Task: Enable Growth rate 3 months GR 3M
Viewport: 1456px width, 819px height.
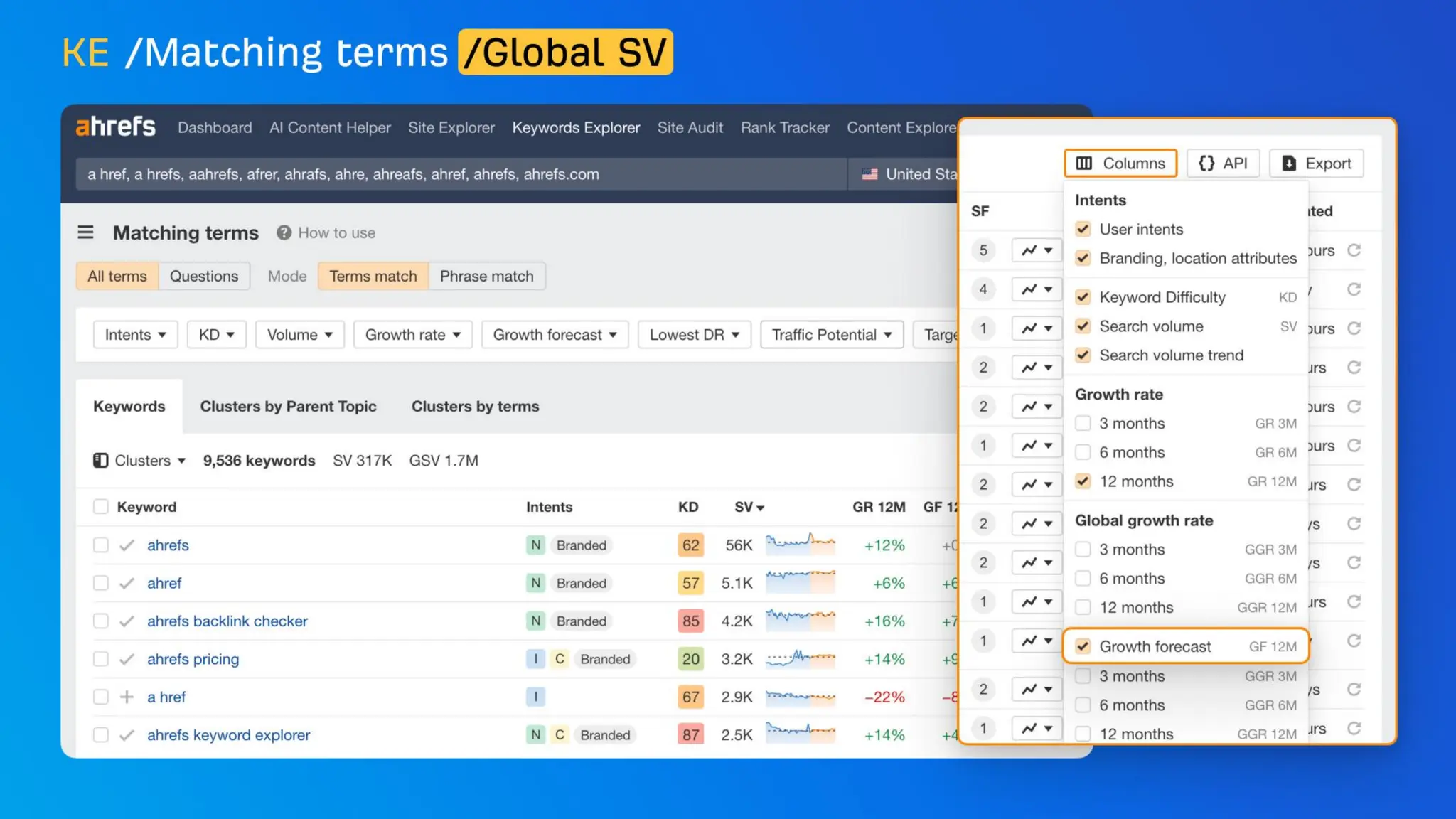Action: coord(1083,424)
